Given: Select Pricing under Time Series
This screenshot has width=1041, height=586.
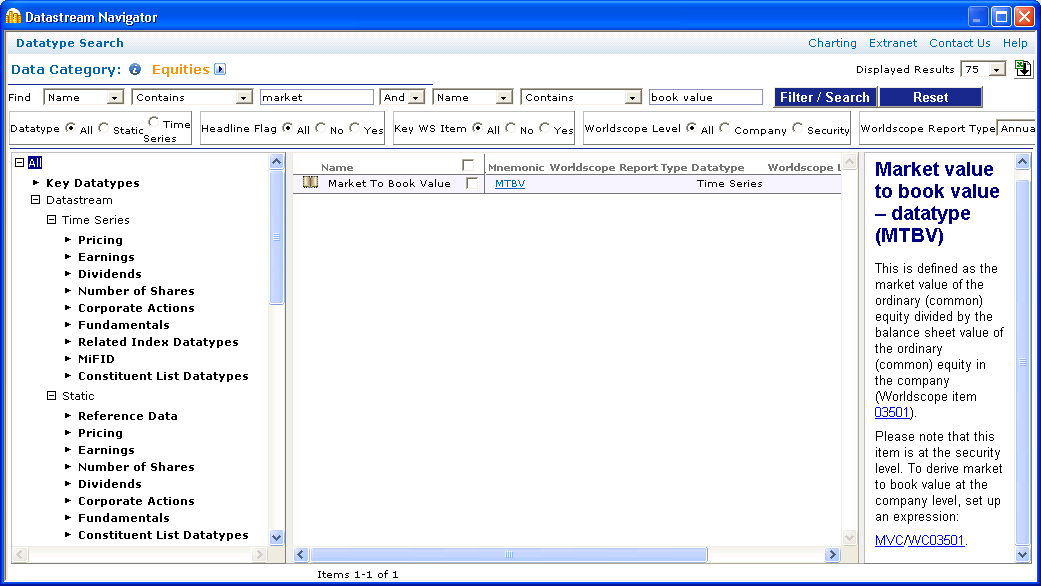Looking at the screenshot, I should pos(100,240).
